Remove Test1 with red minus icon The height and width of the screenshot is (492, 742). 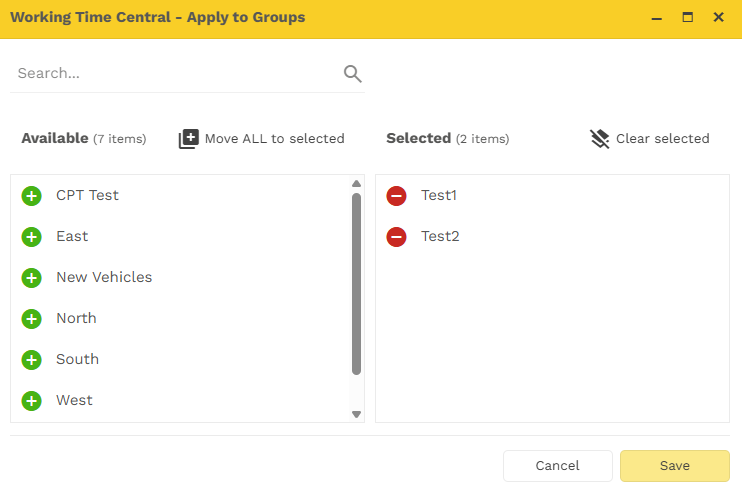(396, 196)
